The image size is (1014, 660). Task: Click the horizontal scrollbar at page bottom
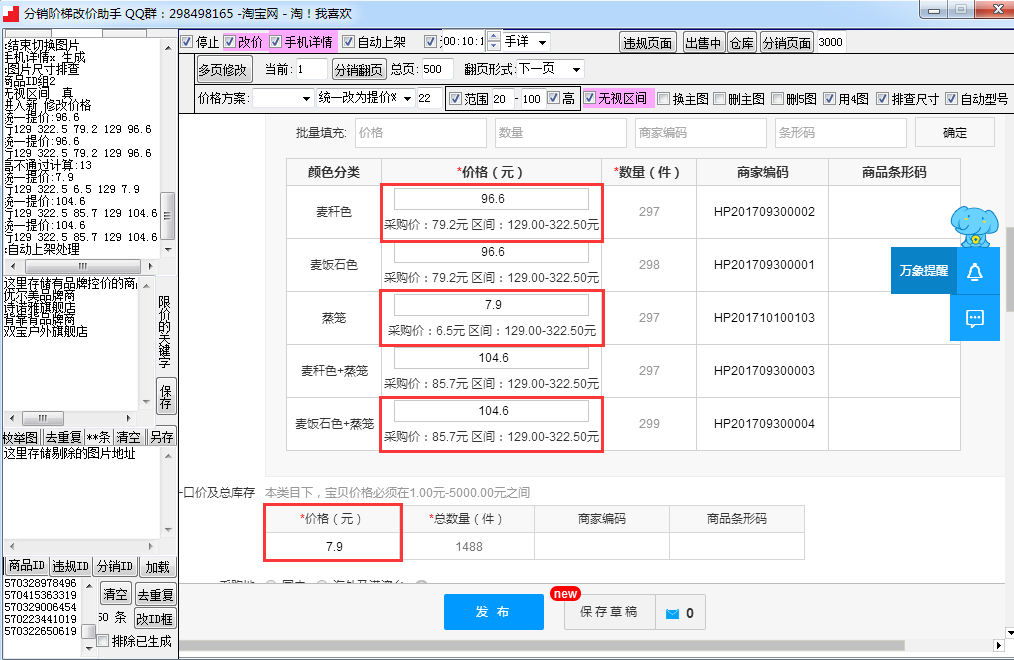541,645
